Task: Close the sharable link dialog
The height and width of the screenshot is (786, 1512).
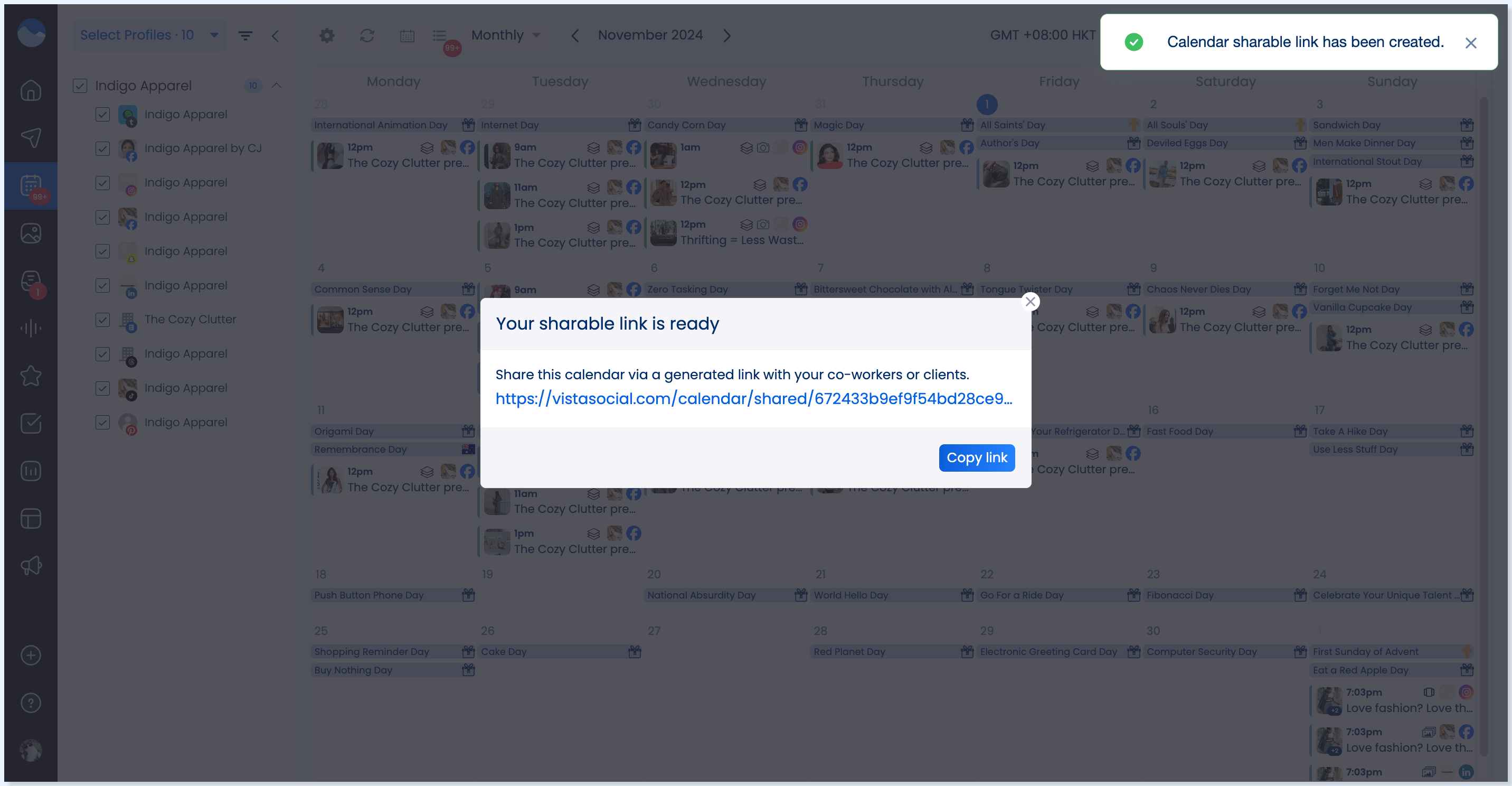Action: pyautogui.click(x=1030, y=302)
